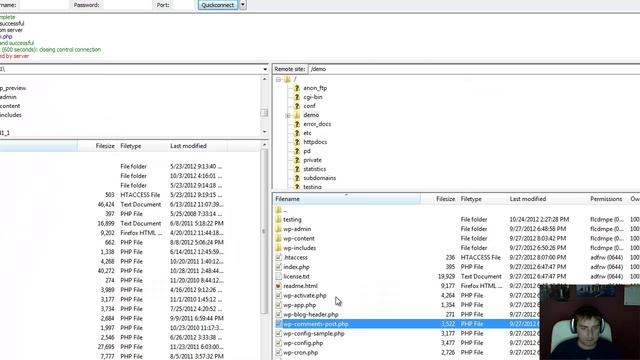This screenshot has height=360, width=640.
Task: Select the subdomains folder icon
Action: 297,178
